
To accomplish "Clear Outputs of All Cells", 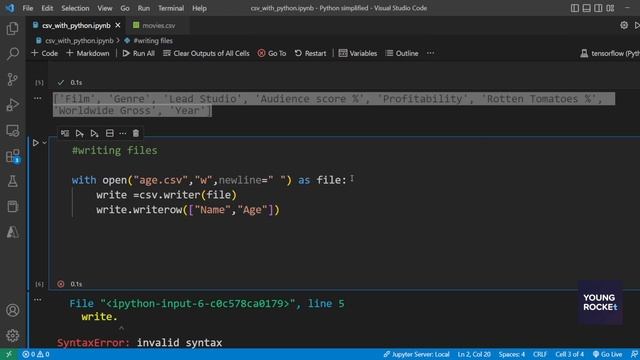I will click(206, 53).
